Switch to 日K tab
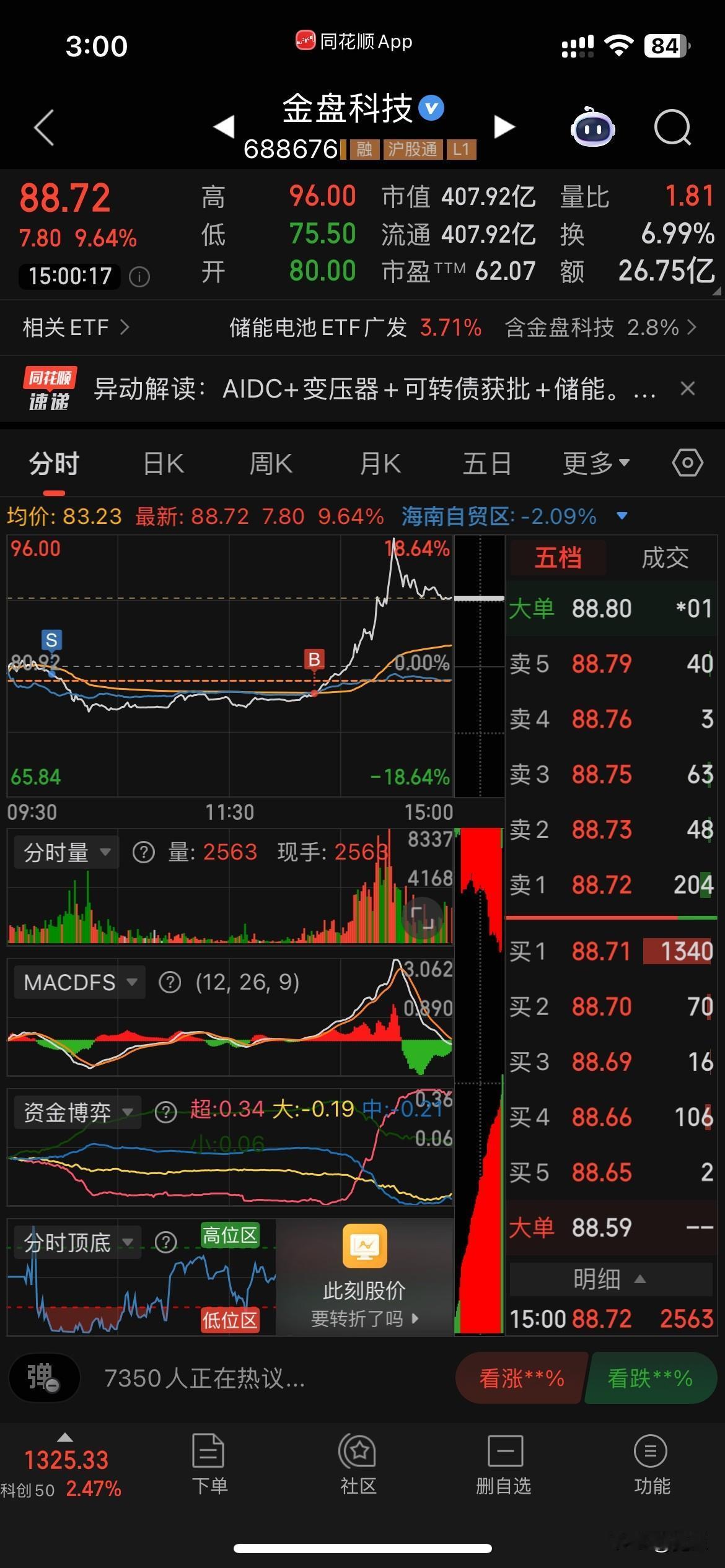This screenshot has height=1568, width=725. click(164, 463)
